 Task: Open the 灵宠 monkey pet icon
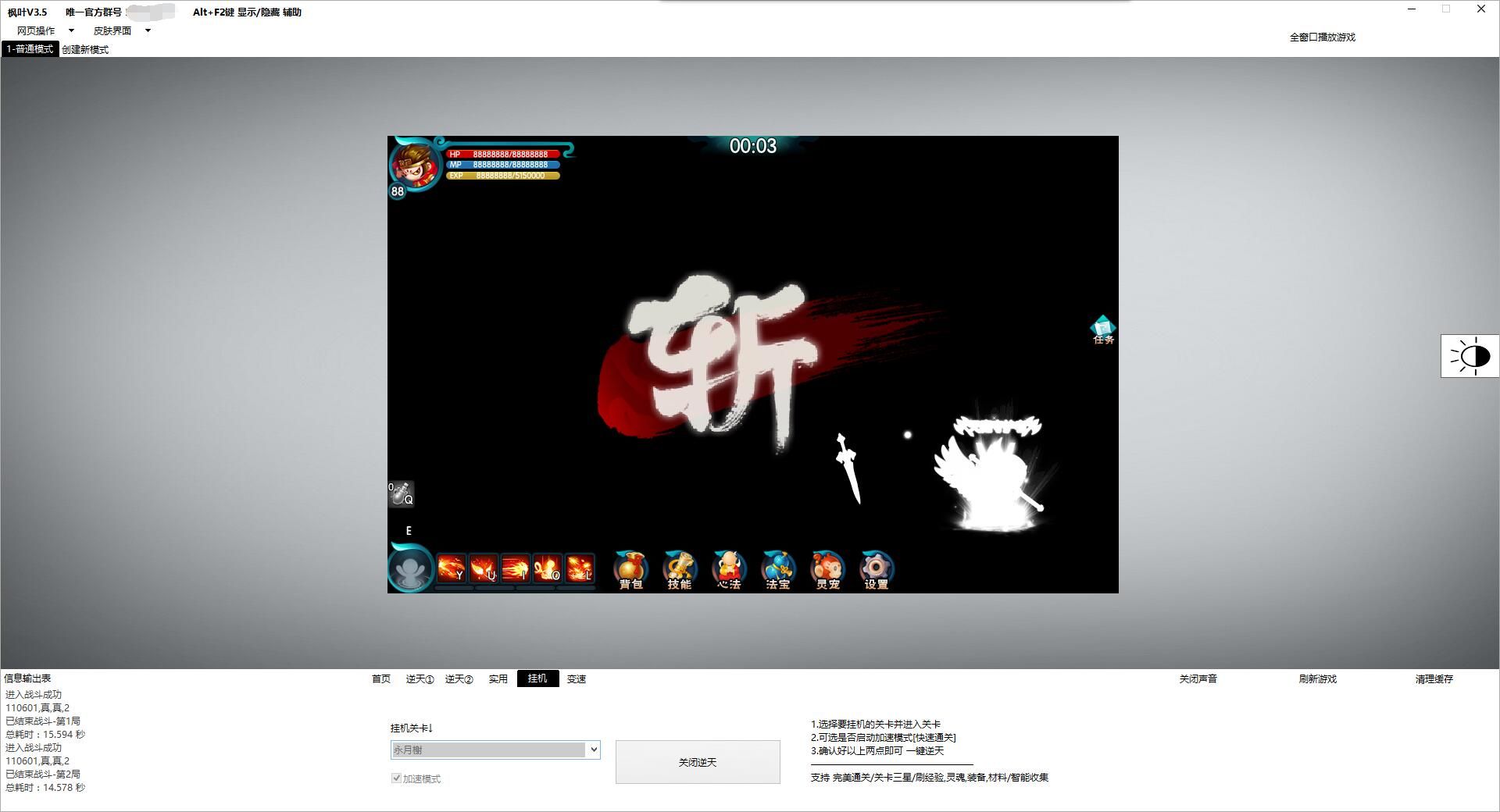pos(827,570)
